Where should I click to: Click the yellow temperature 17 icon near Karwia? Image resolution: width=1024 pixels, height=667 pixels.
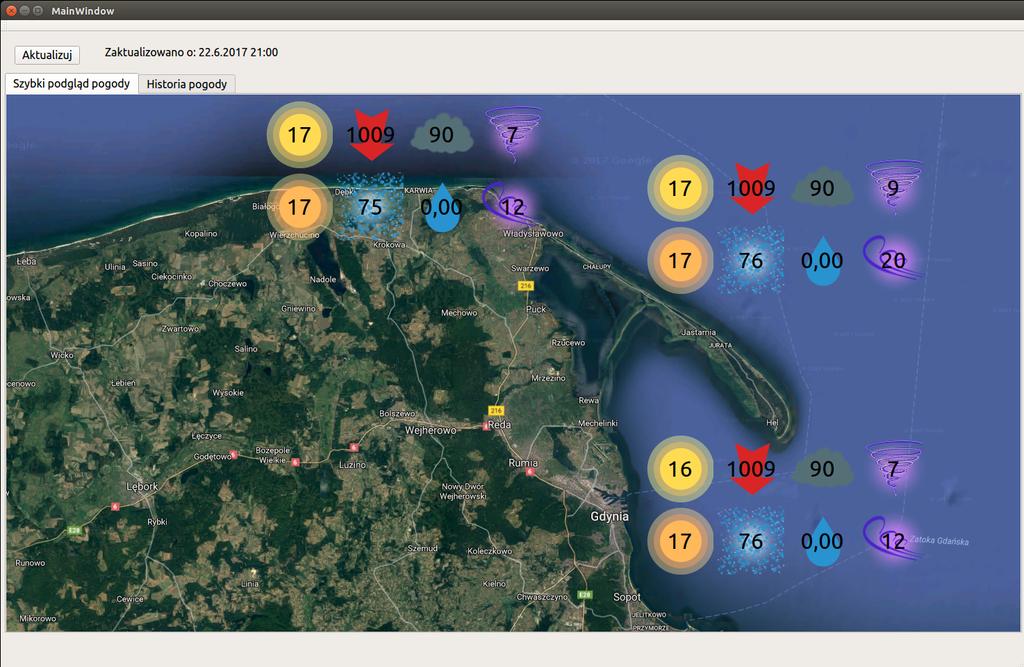coord(300,135)
